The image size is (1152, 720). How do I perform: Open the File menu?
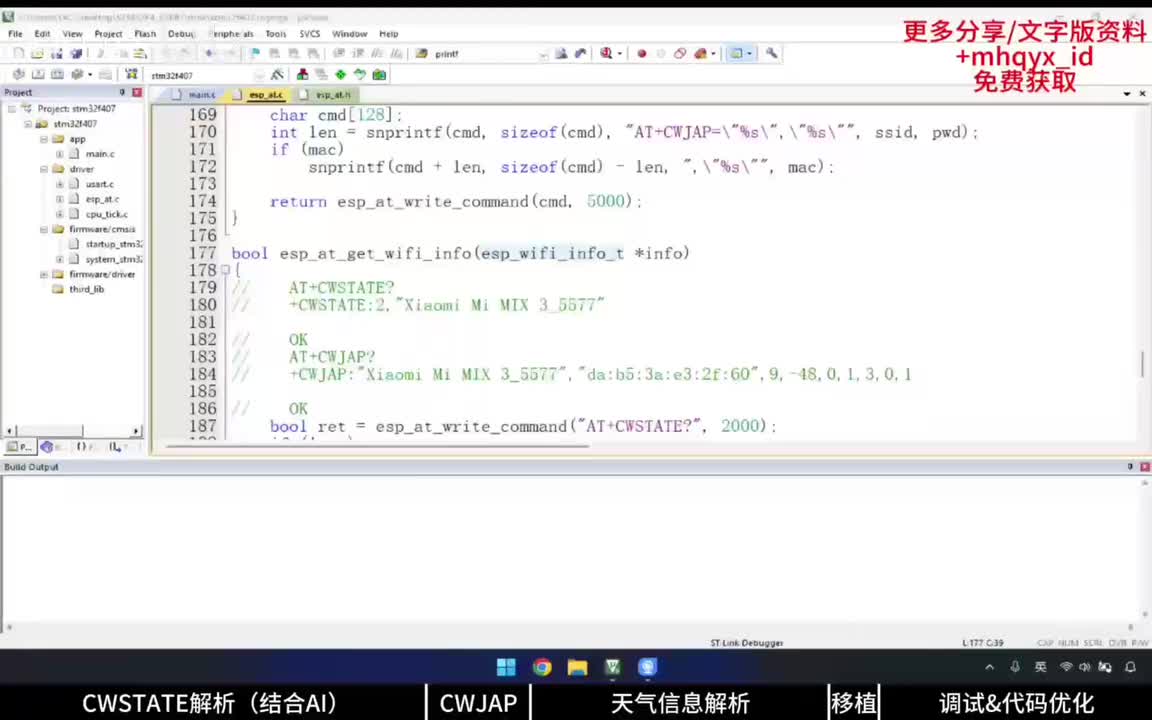15,34
